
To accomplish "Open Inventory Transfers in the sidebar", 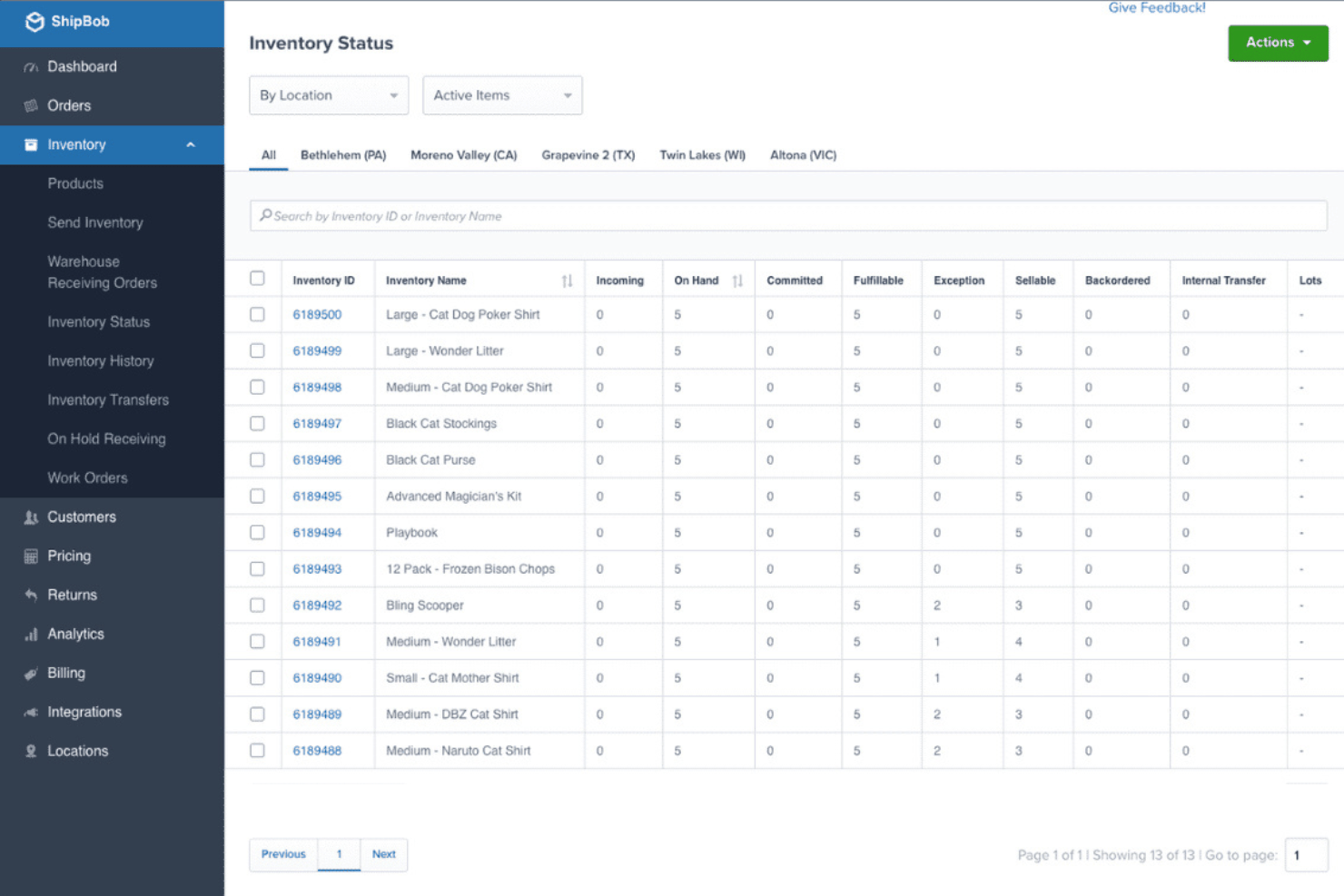I will pyautogui.click(x=108, y=400).
